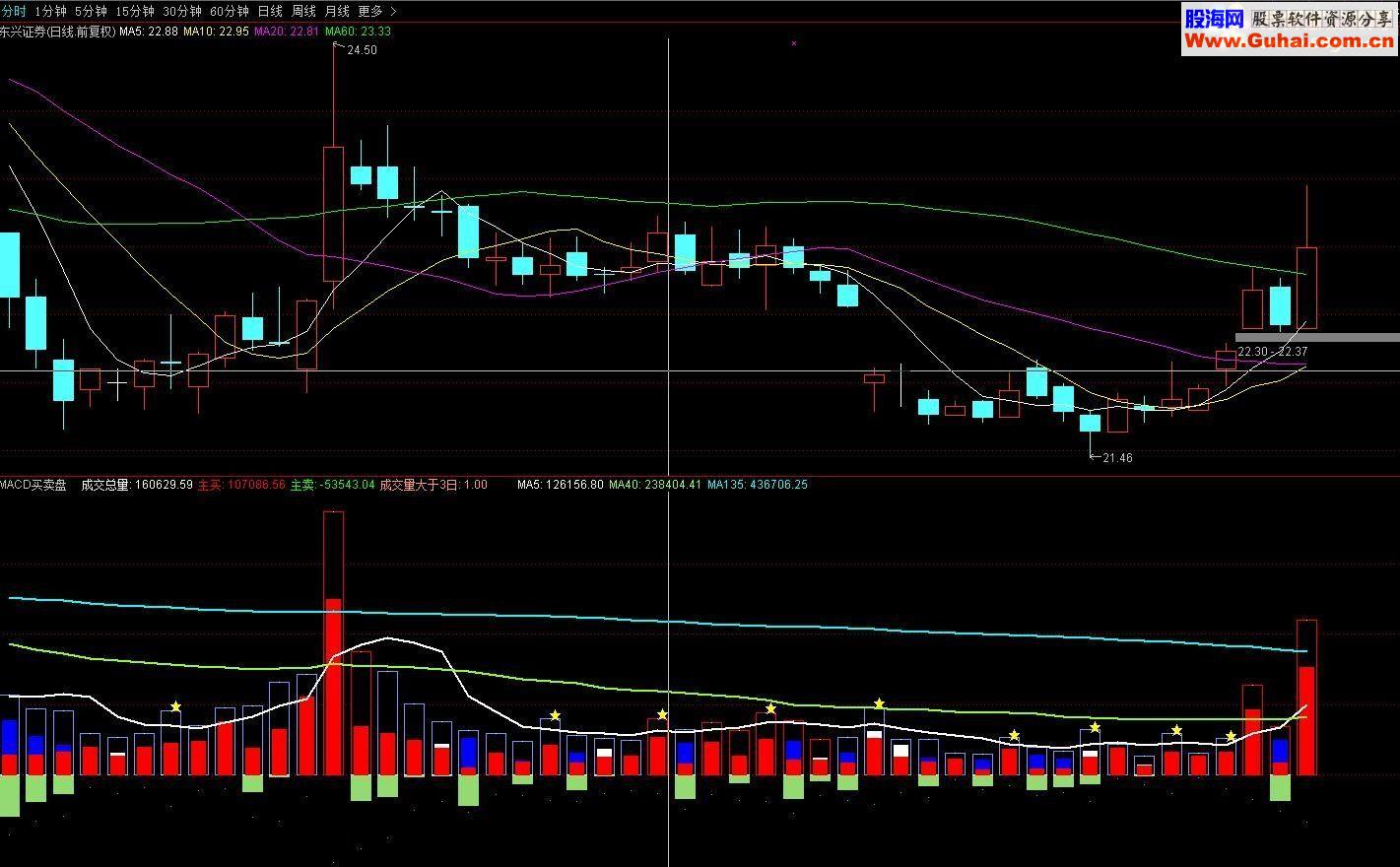Click the MA5: 22.88 price indicator label
The width and height of the screenshot is (1400, 867).
[x=149, y=32]
